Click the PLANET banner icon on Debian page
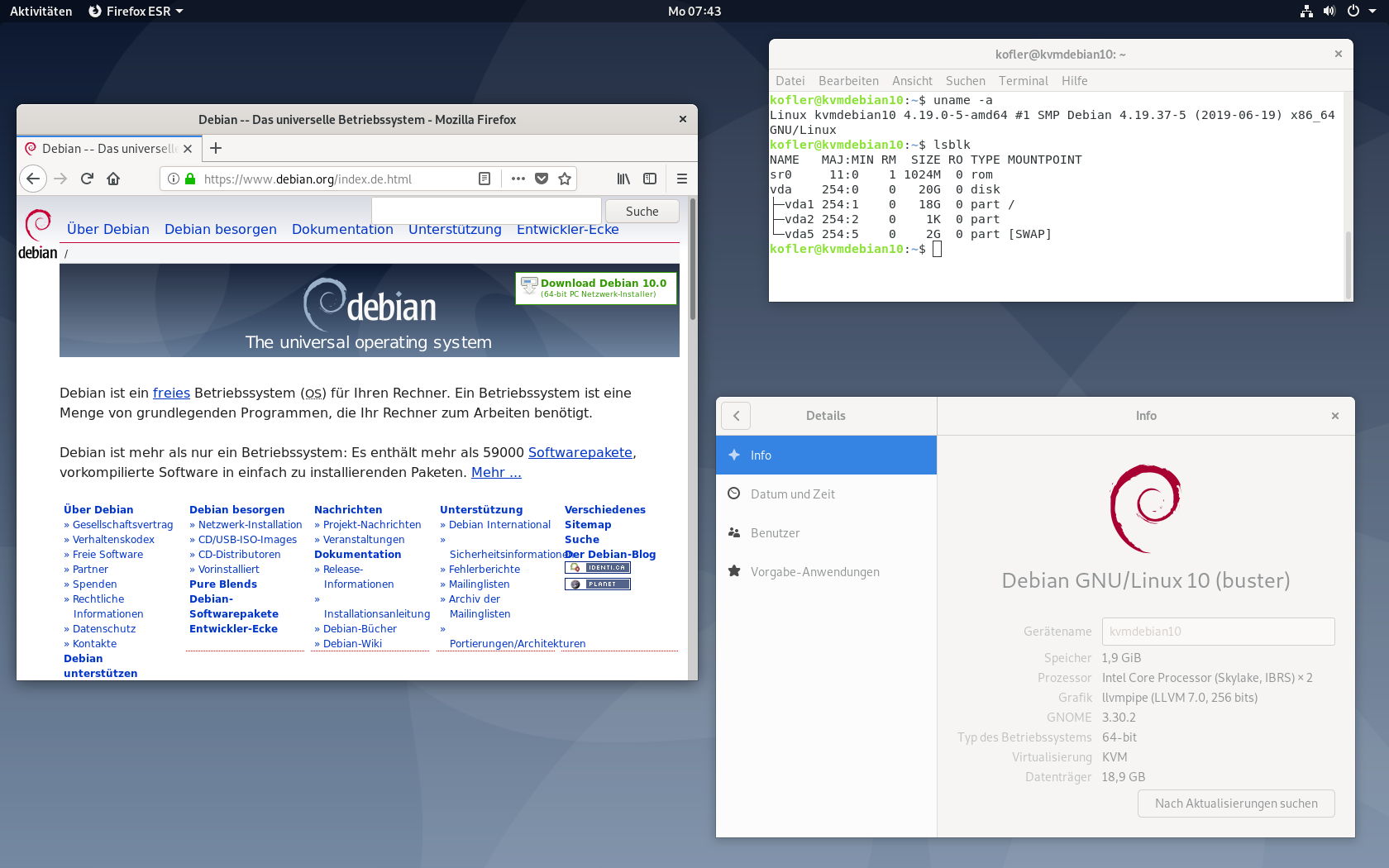Screen dimensions: 1389x868 tap(597, 584)
